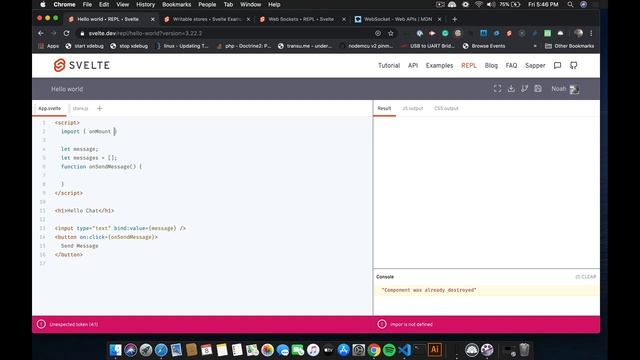The height and width of the screenshot is (360, 640).
Task: Click the REPL nav link
Action: point(469,65)
